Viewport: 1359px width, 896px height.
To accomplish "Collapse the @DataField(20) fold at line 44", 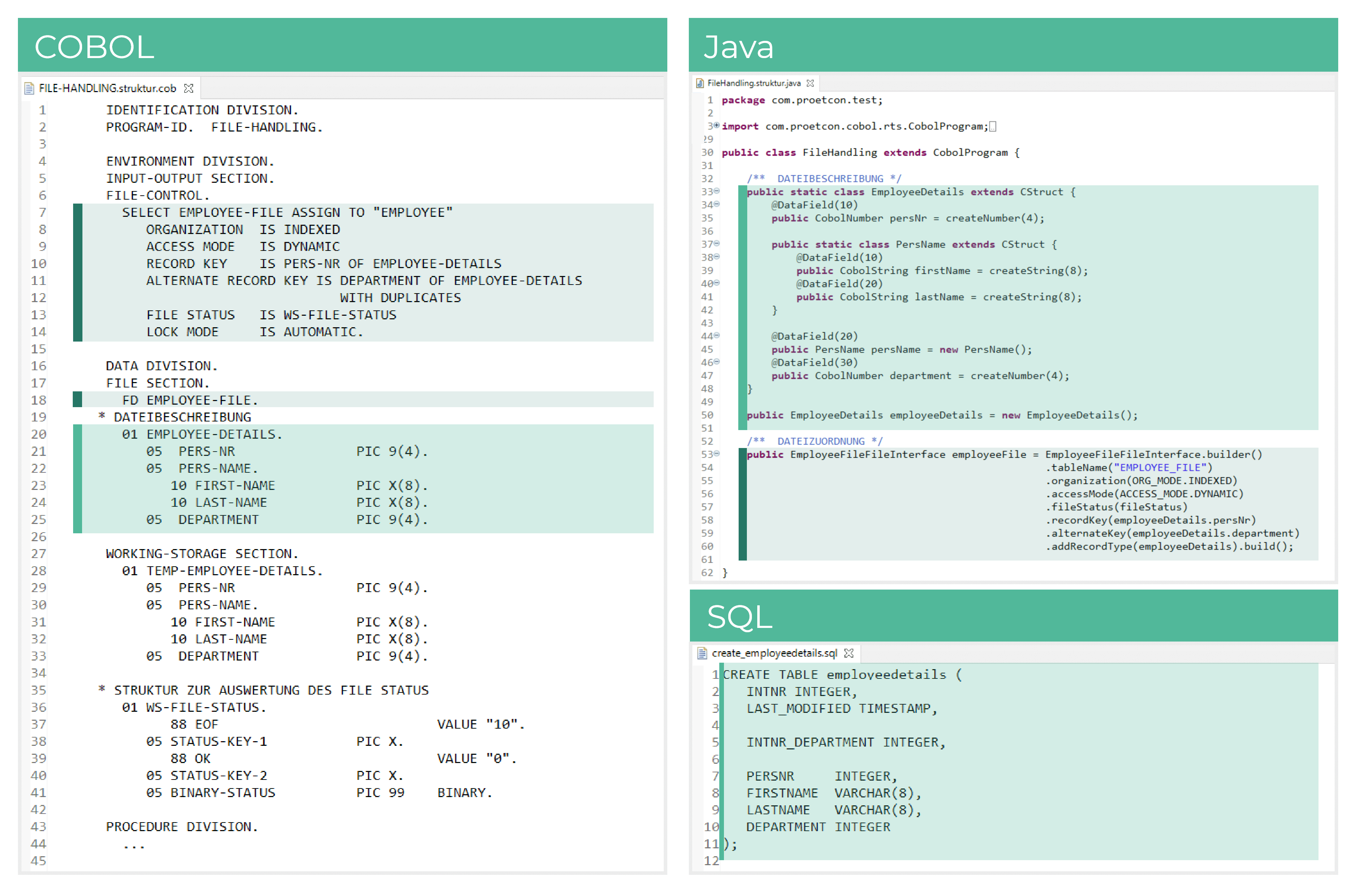I will click(x=716, y=336).
